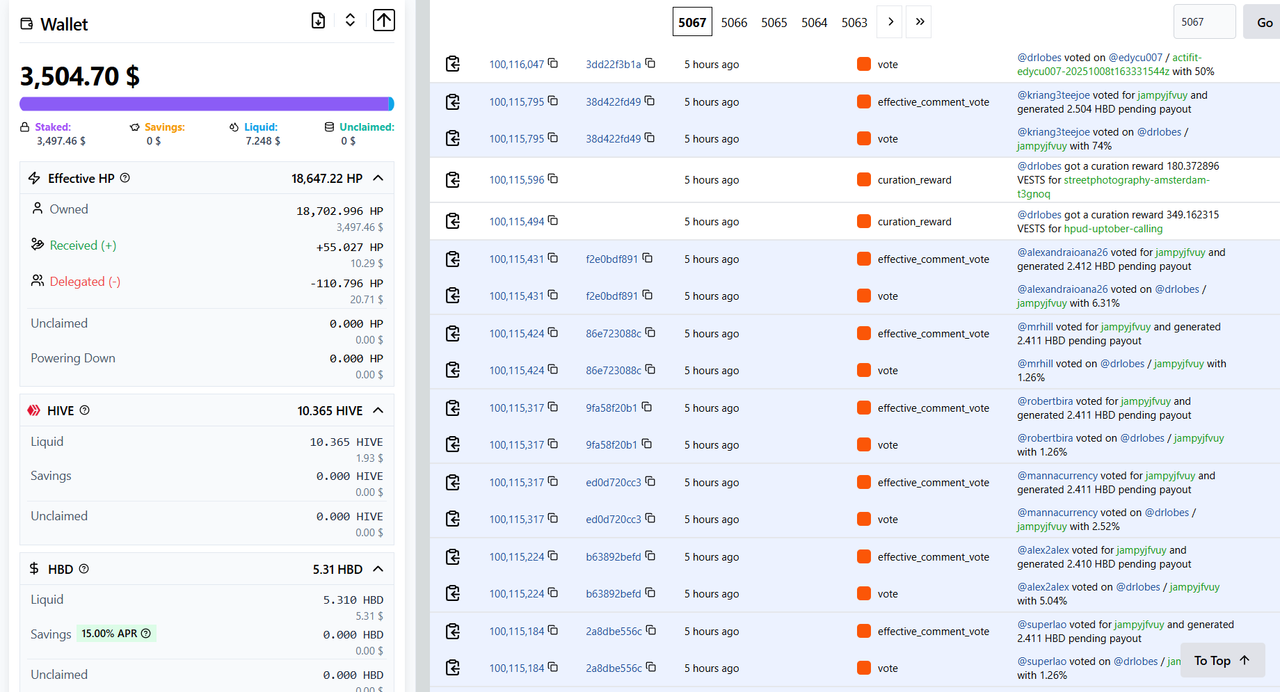Toggle expand-collapse all wallet sections arrows
This screenshot has width=1280, height=692.
pos(350,21)
